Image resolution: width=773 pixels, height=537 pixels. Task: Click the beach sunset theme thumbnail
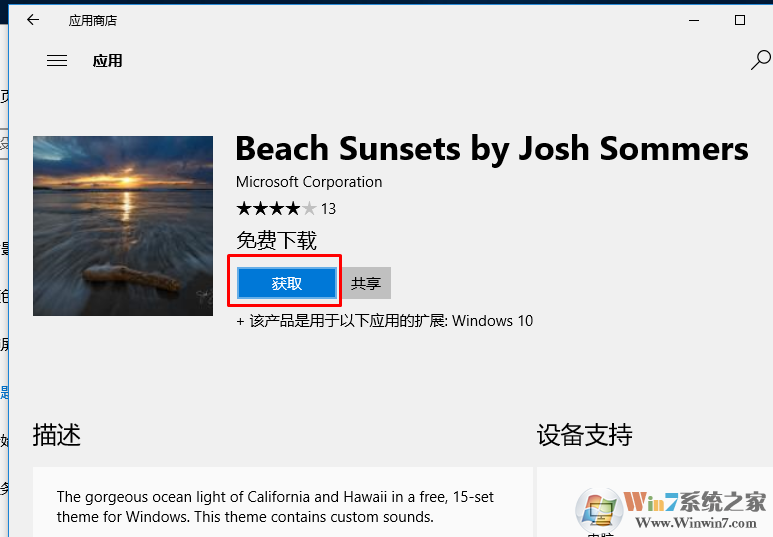[x=123, y=226]
